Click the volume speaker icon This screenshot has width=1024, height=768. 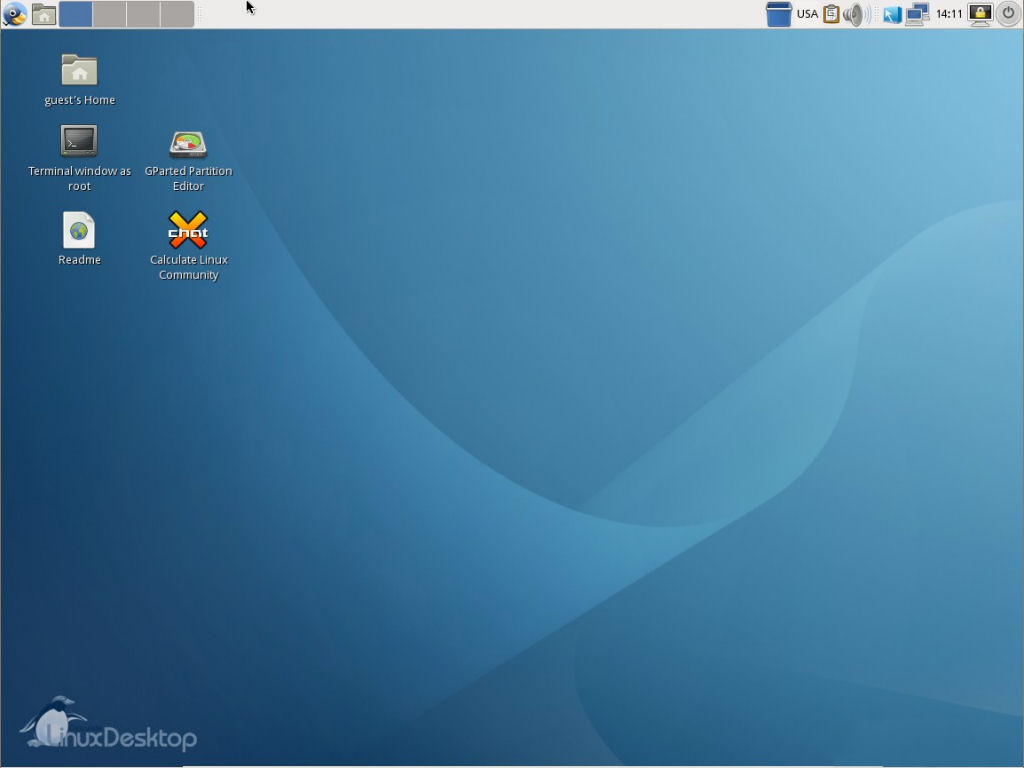855,14
